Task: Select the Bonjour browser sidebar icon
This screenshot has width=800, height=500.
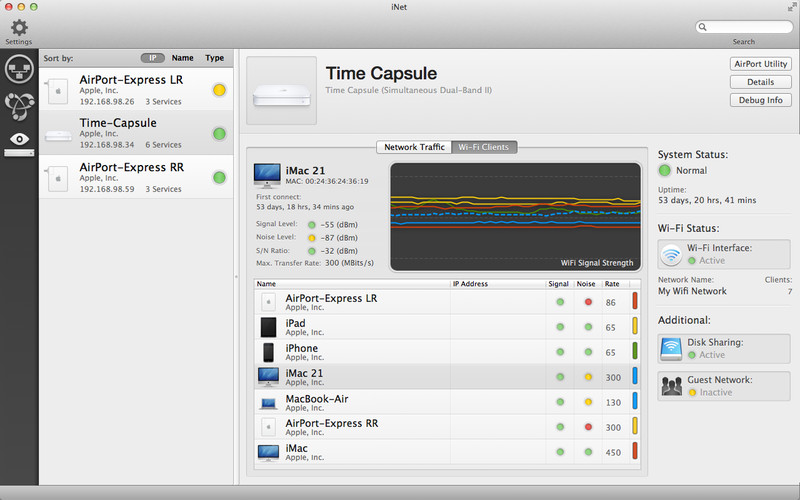Action: click(19, 107)
